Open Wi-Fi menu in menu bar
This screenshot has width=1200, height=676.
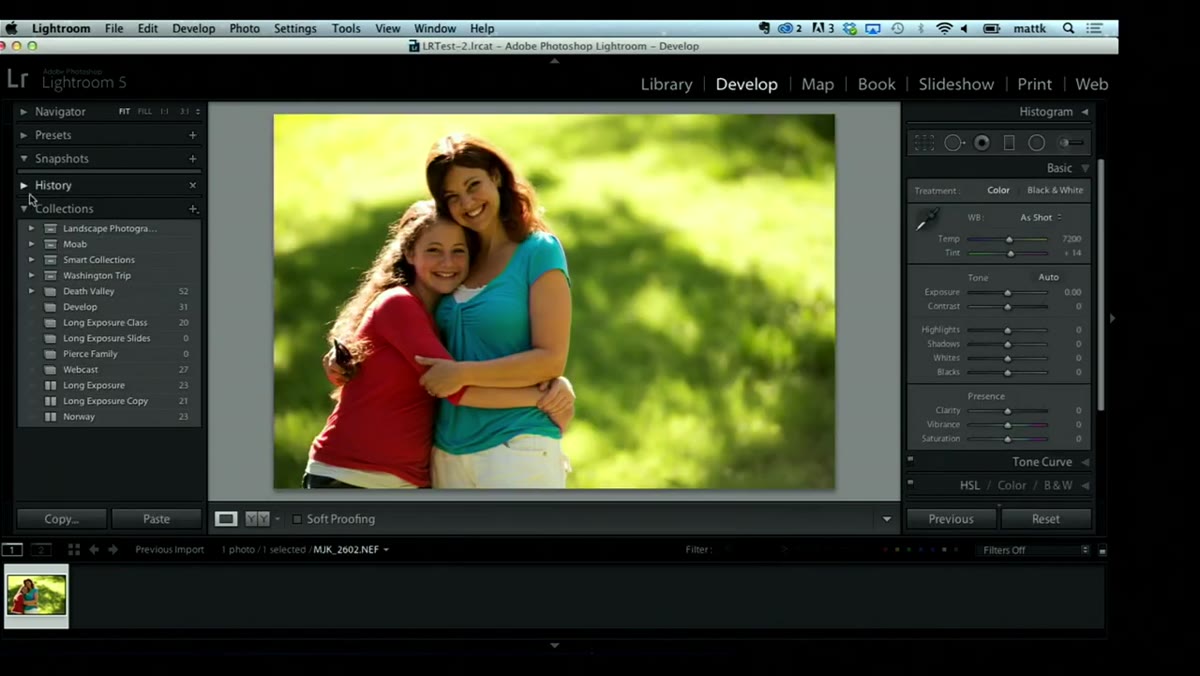[945, 29]
